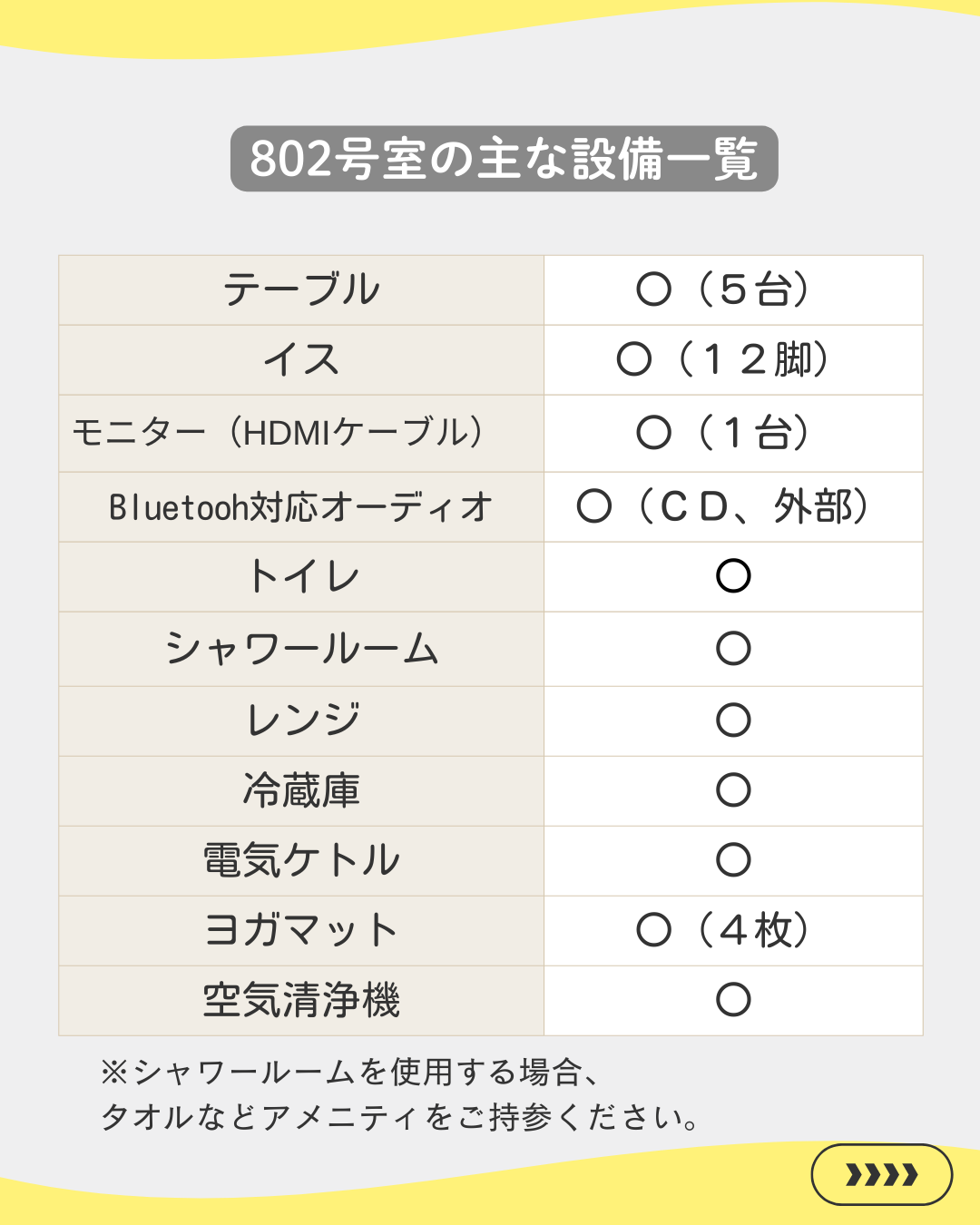Viewport: 980px width, 1225px height.
Task: Click the circle mark in トイレ row
Action: pyautogui.click(x=733, y=576)
